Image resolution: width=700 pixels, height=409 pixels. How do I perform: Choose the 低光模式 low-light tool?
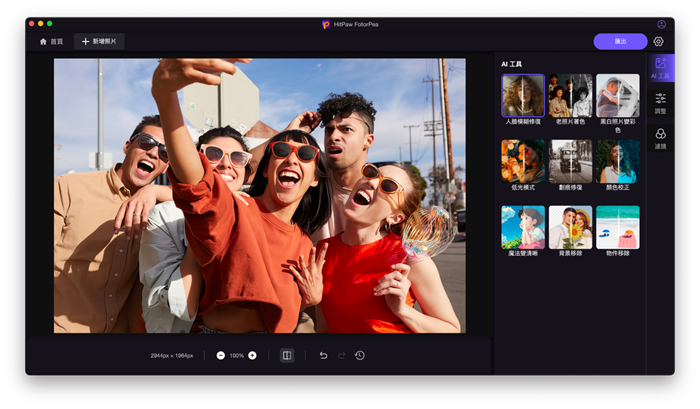[x=523, y=160]
